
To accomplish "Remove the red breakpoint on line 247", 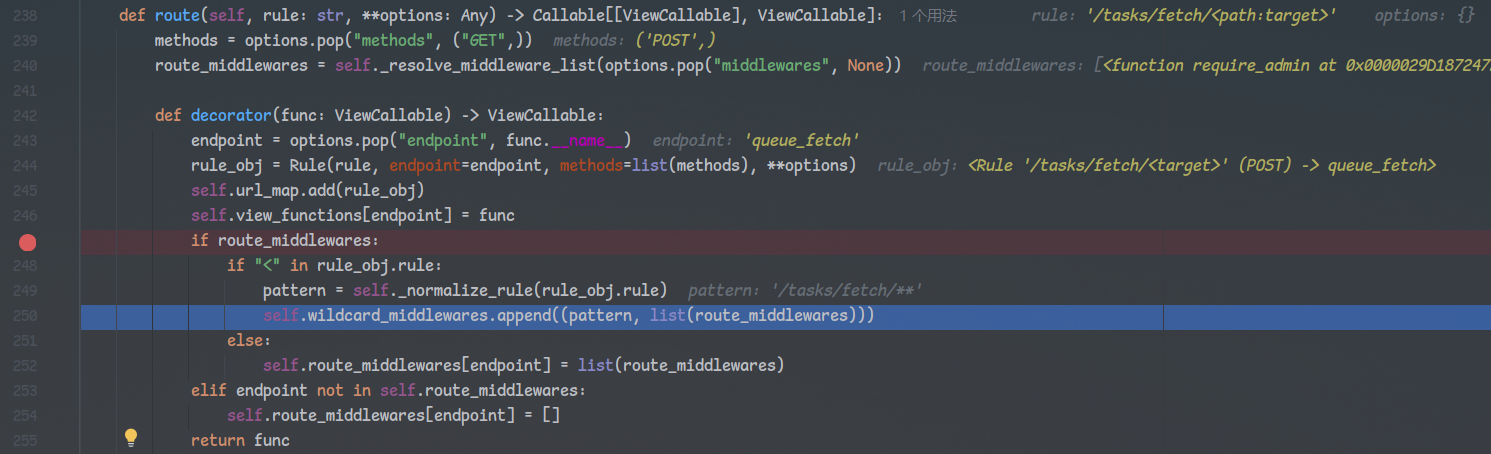I will (27, 242).
